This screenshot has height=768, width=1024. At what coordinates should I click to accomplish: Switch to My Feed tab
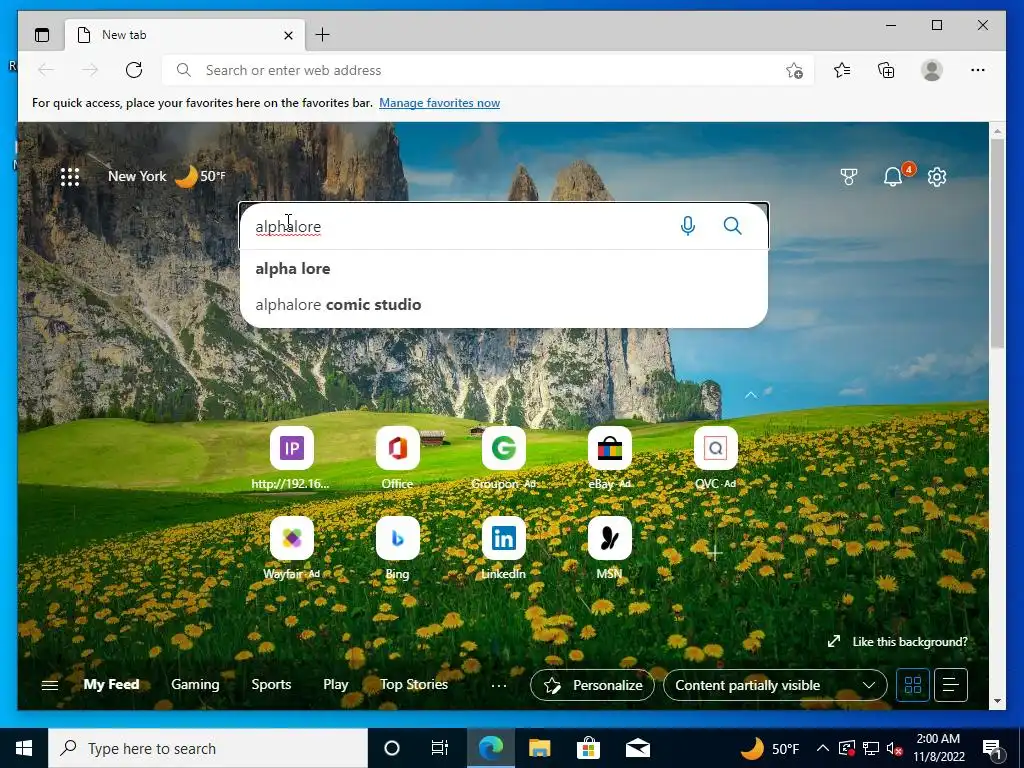[x=111, y=684]
